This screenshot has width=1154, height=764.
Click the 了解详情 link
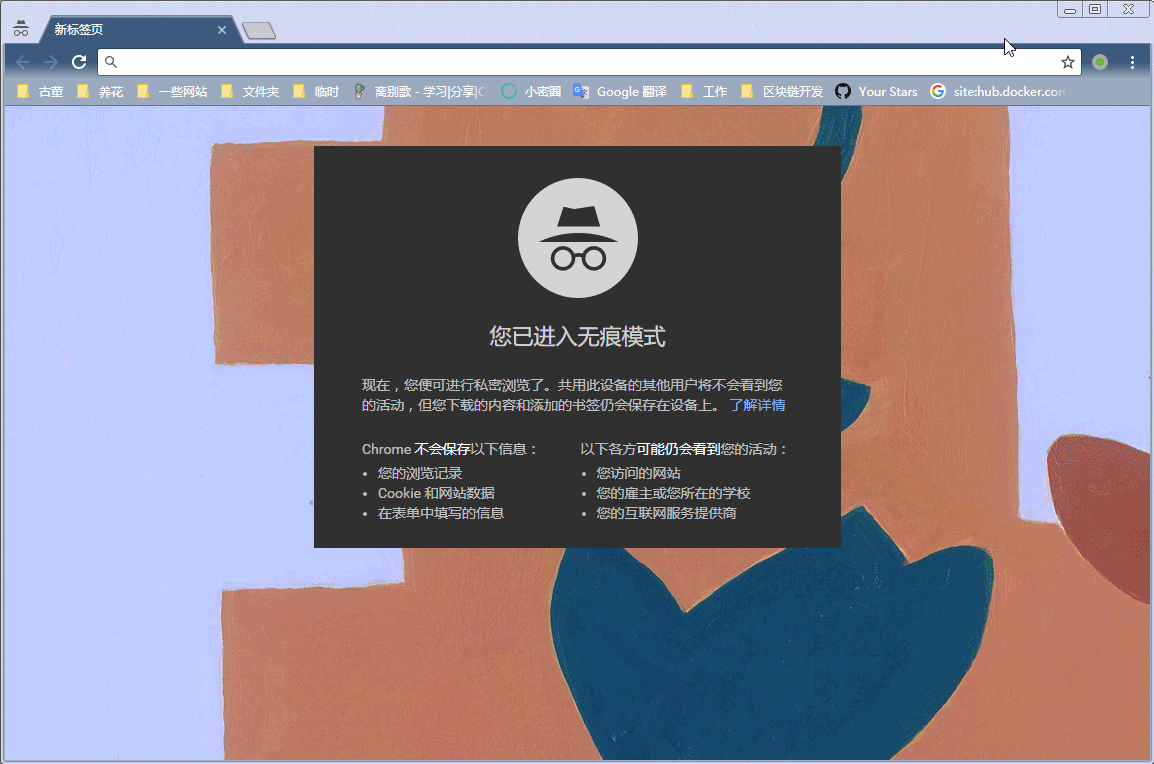757,405
